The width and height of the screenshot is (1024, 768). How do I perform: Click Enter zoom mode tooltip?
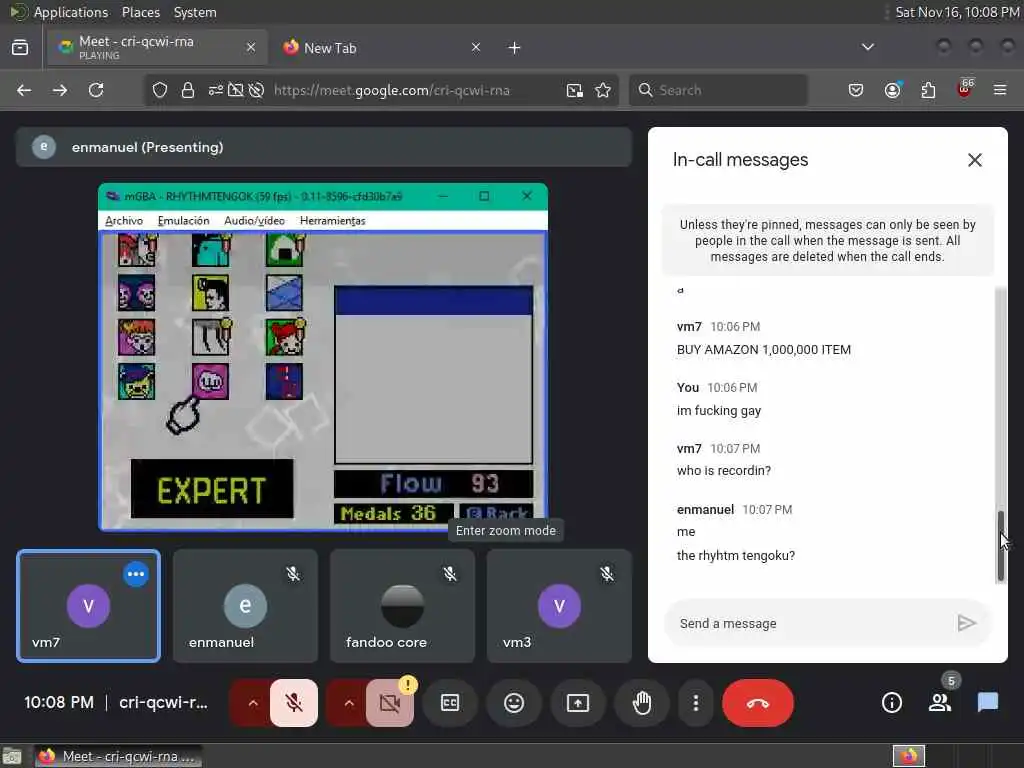coord(505,530)
